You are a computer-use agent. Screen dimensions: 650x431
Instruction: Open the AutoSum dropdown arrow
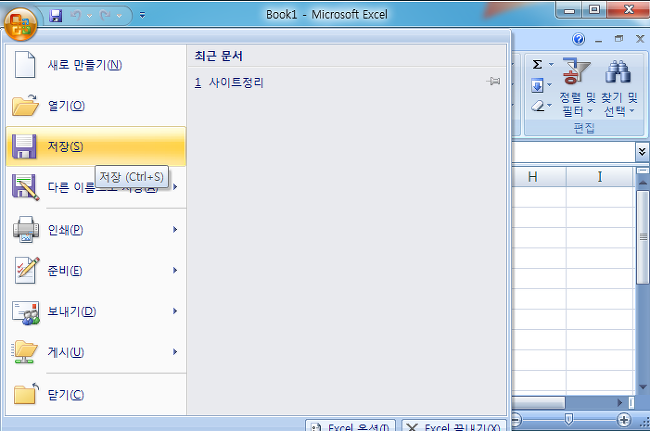551,65
